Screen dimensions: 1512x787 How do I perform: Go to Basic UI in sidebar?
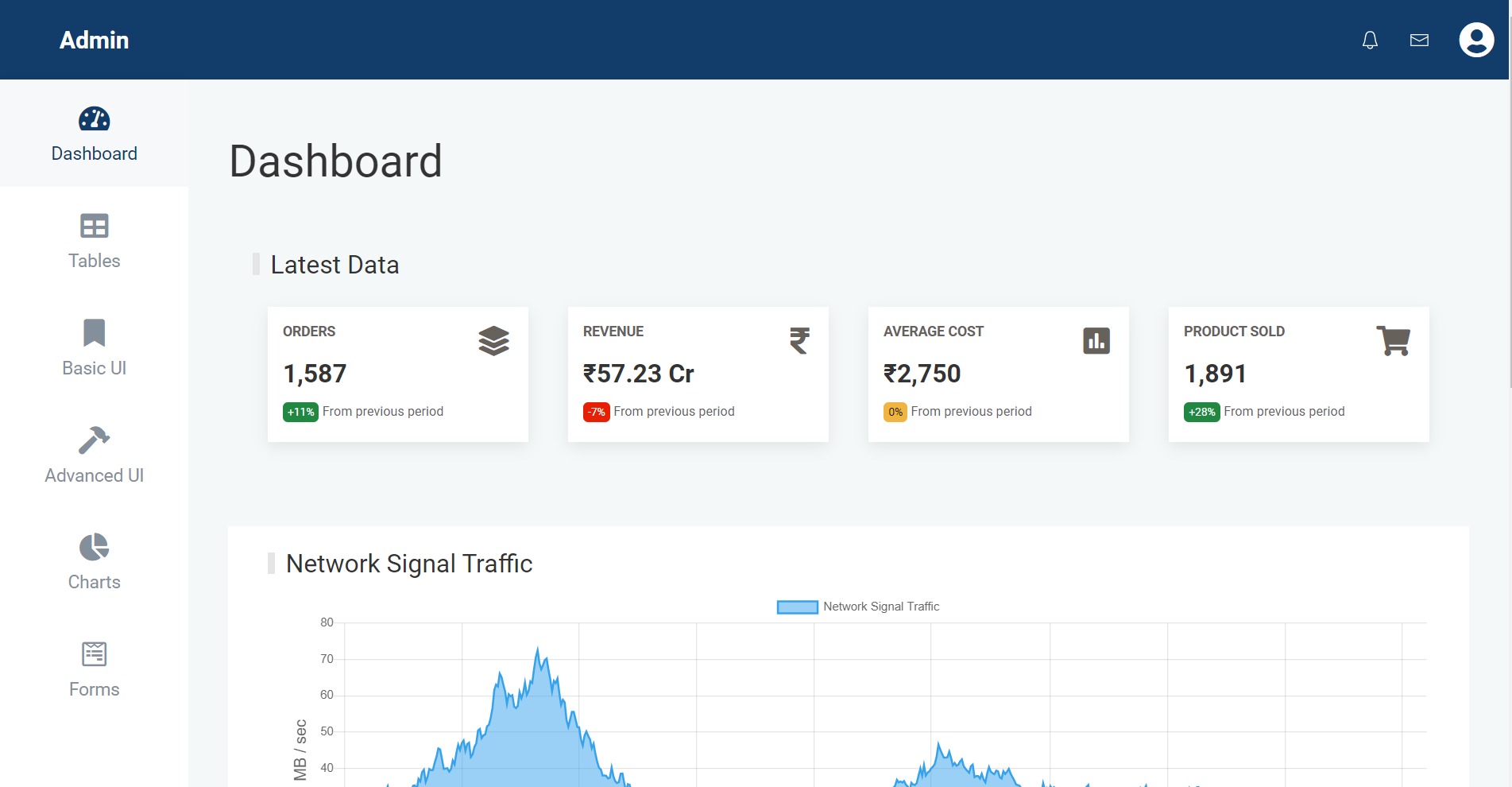[x=94, y=348]
